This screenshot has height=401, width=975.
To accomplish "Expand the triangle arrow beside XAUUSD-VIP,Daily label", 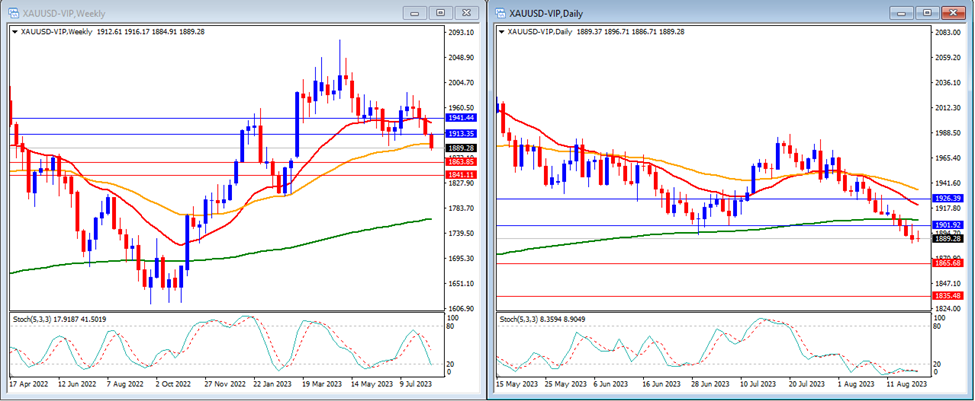I will coord(501,32).
